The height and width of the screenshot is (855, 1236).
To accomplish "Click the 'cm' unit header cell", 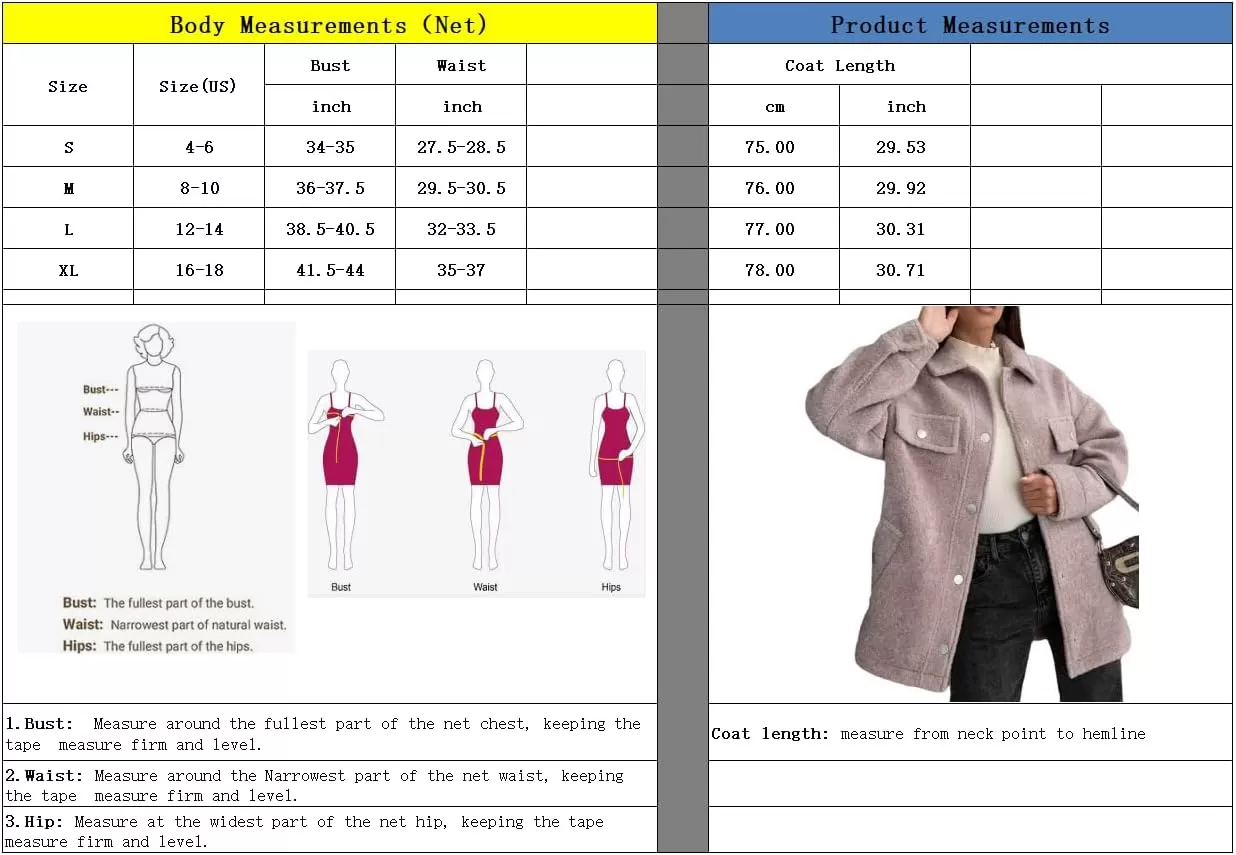I will (x=774, y=106).
